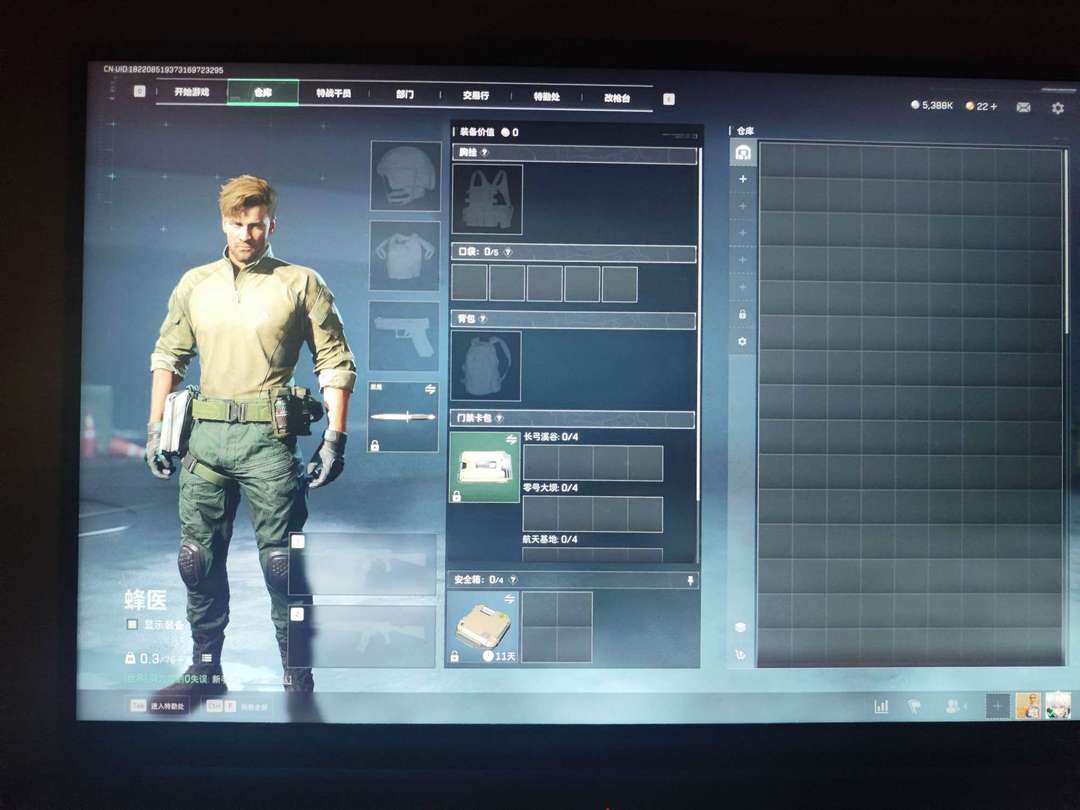1080x810 pixels.
Task: Click the locked warehouse slot icon
Action: click(x=742, y=314)
